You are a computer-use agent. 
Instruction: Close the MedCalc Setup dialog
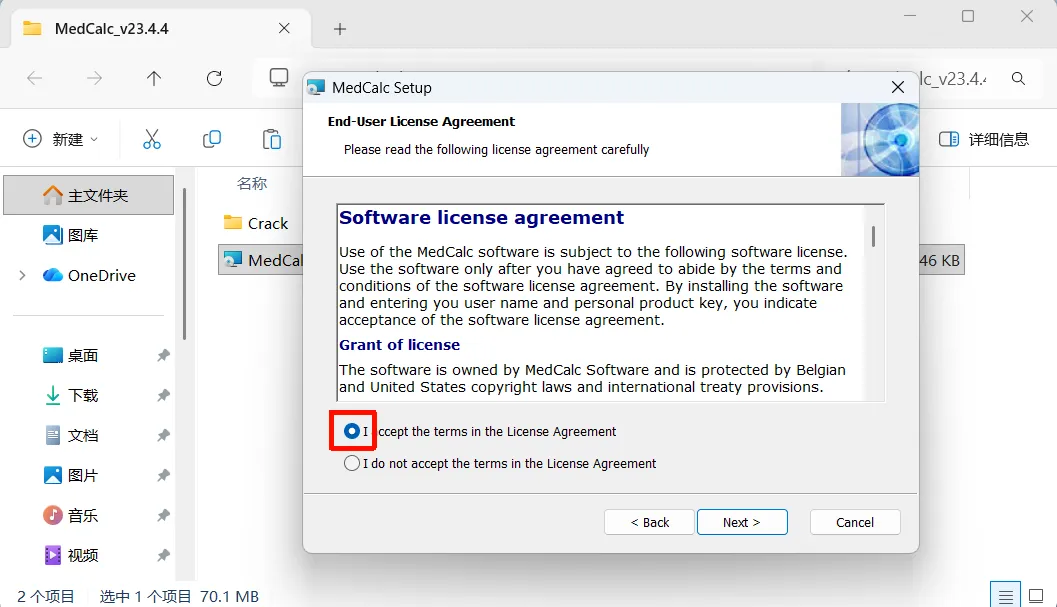click(x=898, y=87)
